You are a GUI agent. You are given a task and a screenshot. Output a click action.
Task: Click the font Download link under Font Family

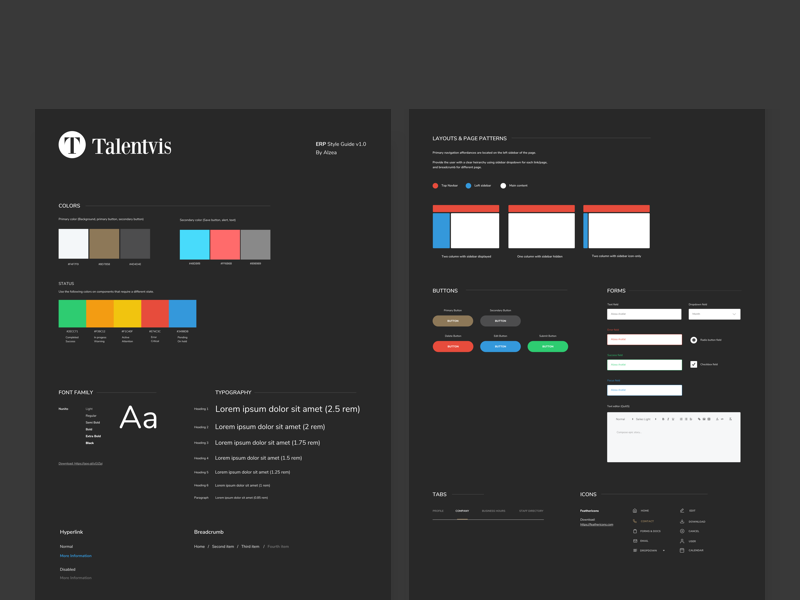pos(80,463)
